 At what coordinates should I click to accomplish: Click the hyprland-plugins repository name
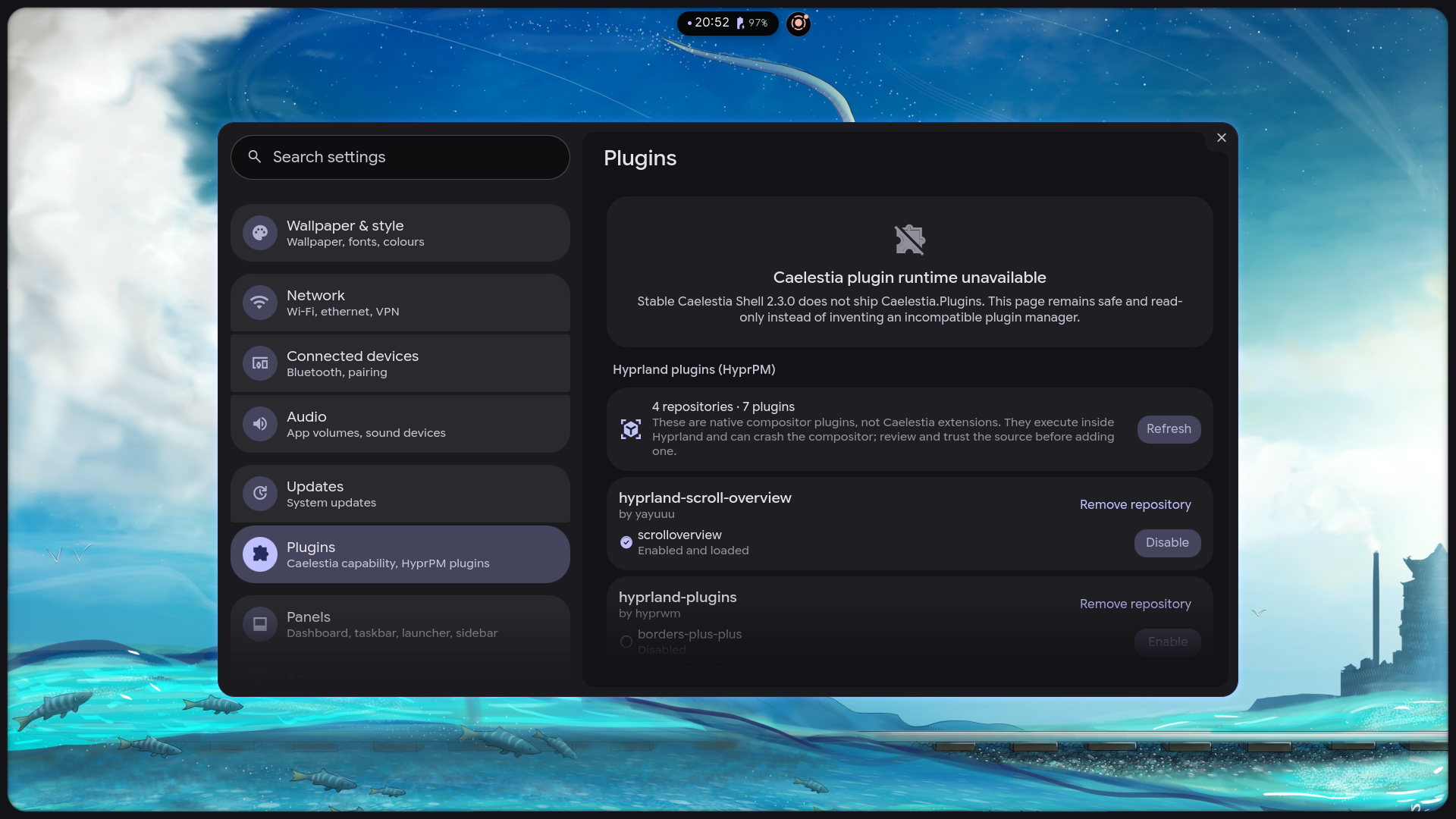coord(678,598)
